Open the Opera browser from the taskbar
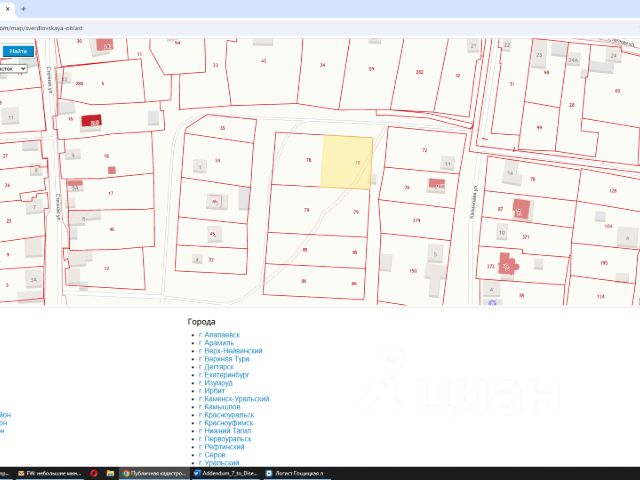This screenshot has height=480, width=640. point(94,473)
